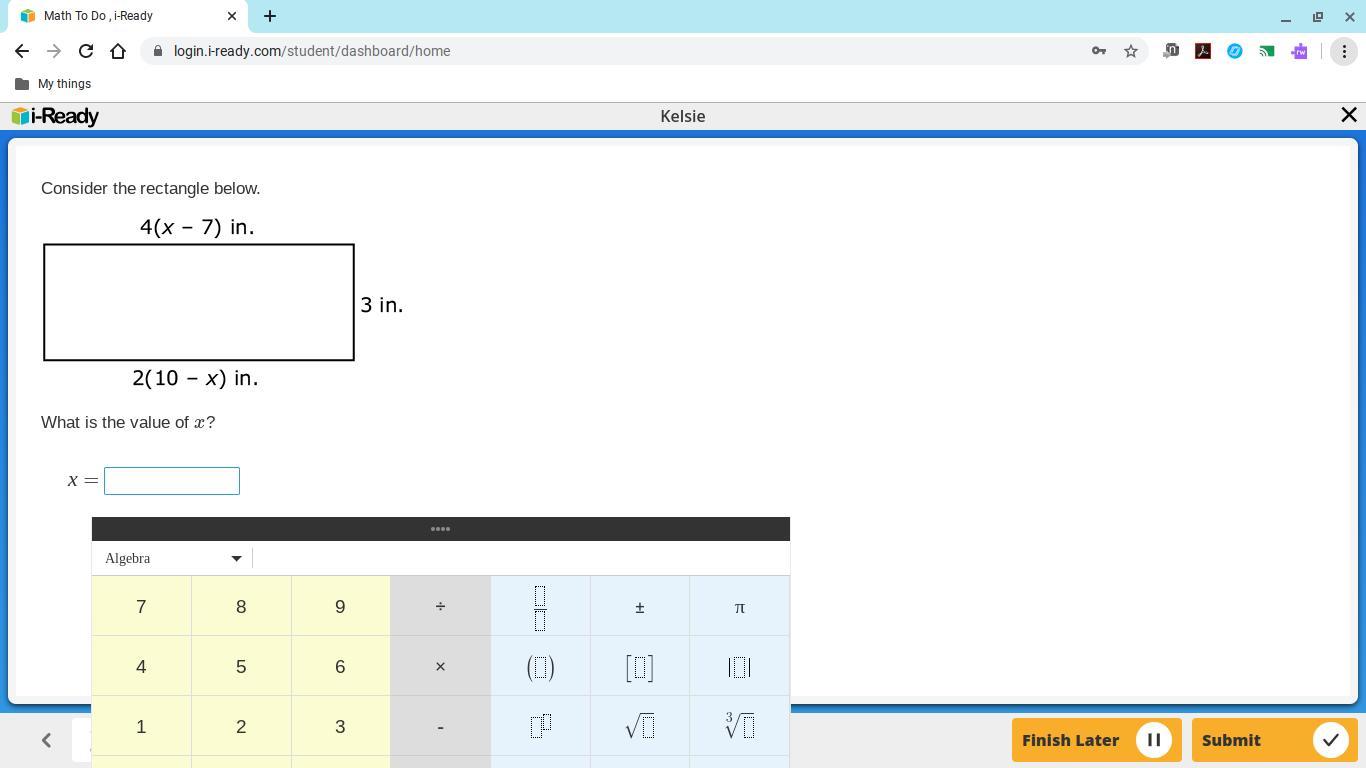This screenshot has height=768, width=1366.
Task: Open the Adobe Acrobat extension
Action: pos(1203,51)
